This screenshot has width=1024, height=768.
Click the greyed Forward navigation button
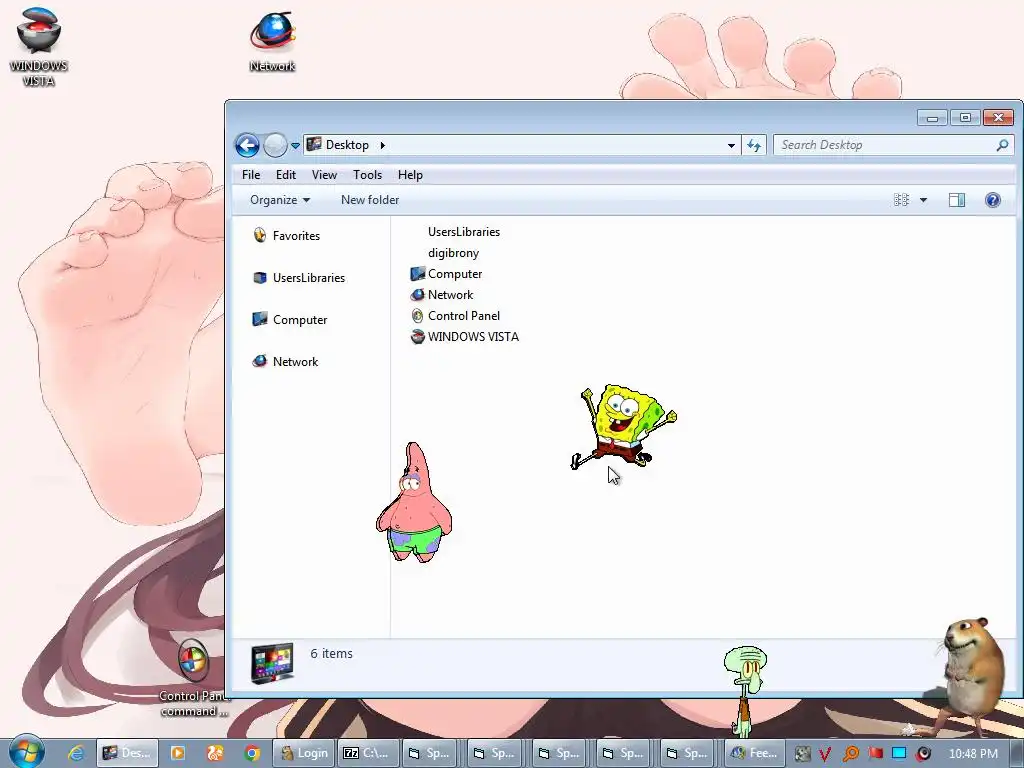pos(275,145)
